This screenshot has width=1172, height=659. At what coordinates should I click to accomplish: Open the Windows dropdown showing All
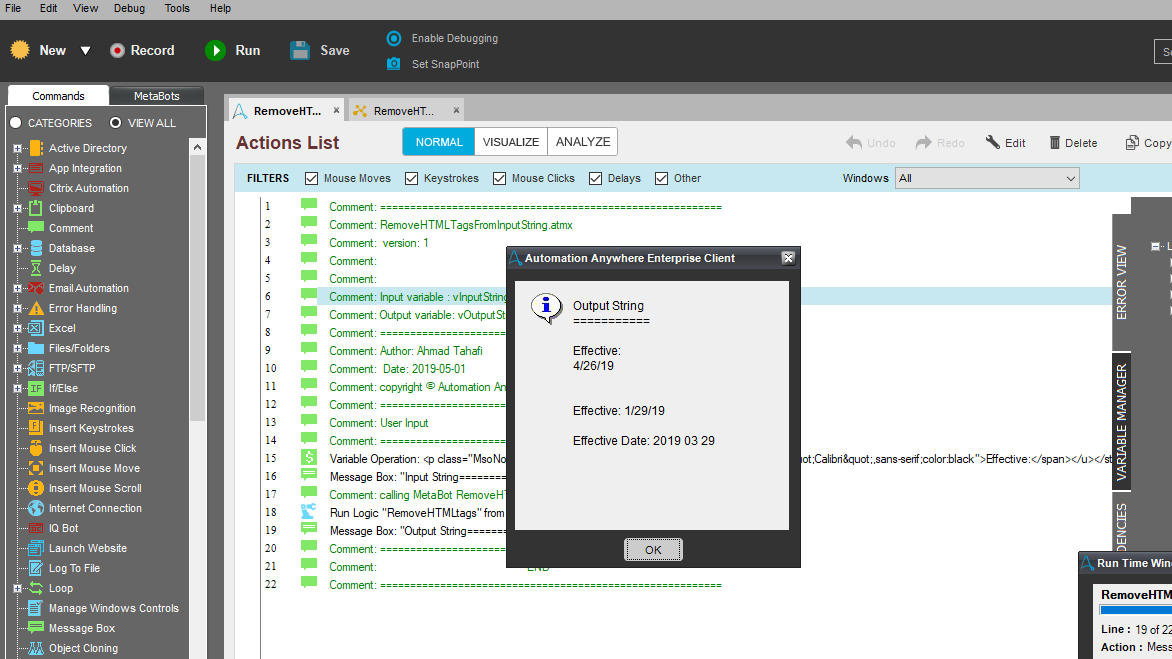[987, 178]
